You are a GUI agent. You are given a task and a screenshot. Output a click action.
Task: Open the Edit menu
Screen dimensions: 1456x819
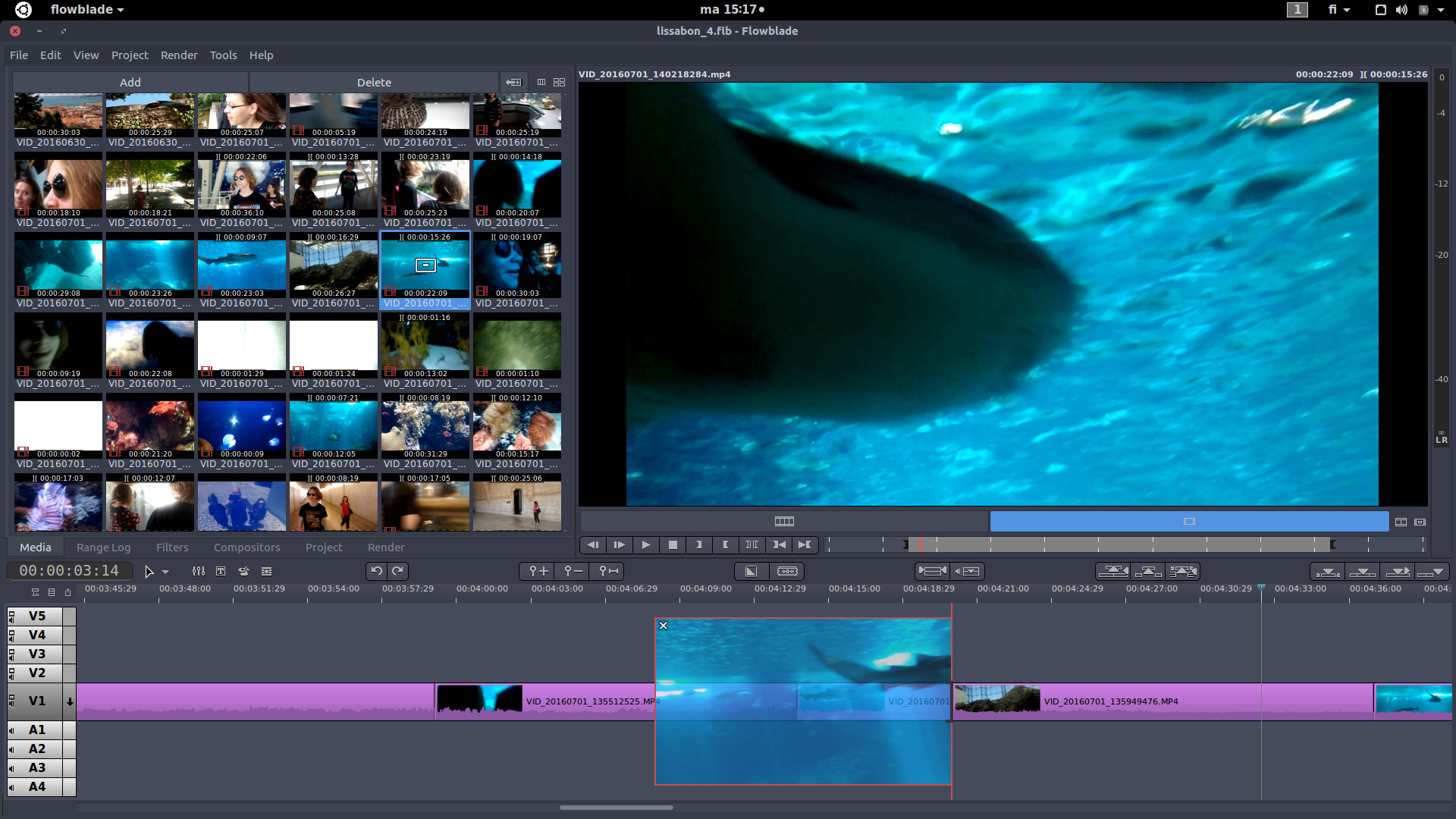tap(51, 55)
